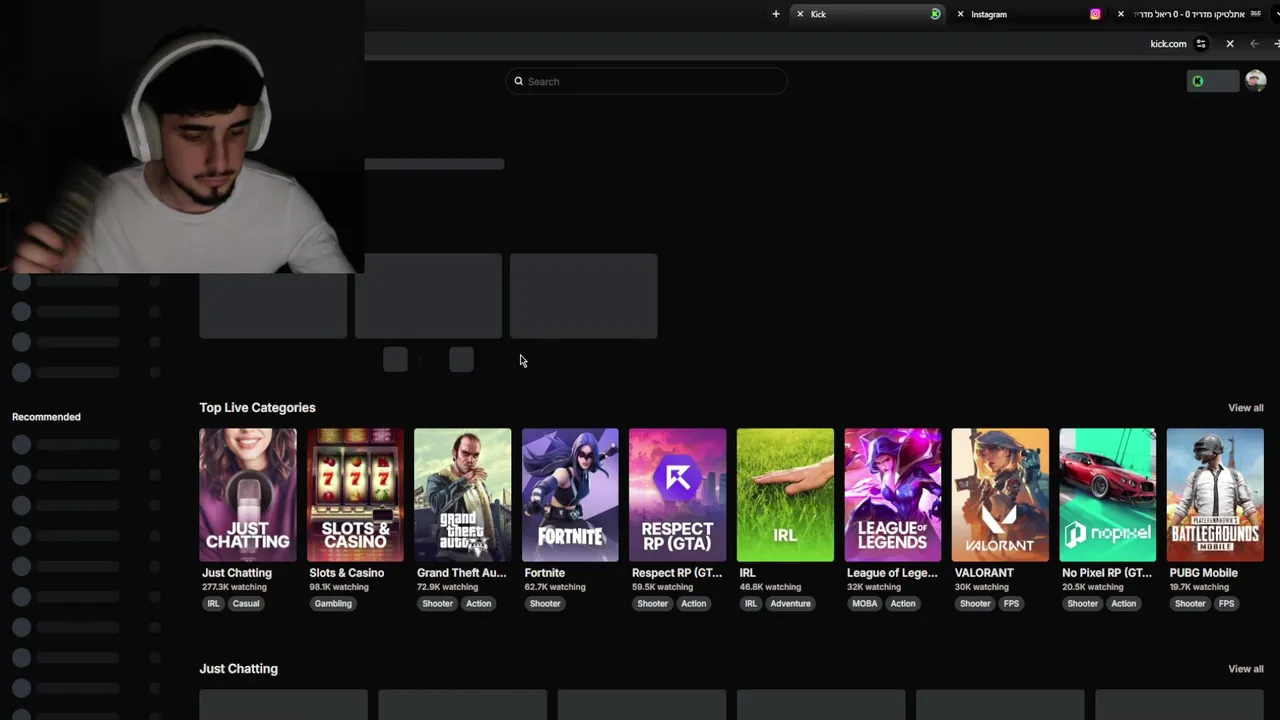Open the VALORANT category thumbnail
1280x720 pixels.
point(1000,495)
